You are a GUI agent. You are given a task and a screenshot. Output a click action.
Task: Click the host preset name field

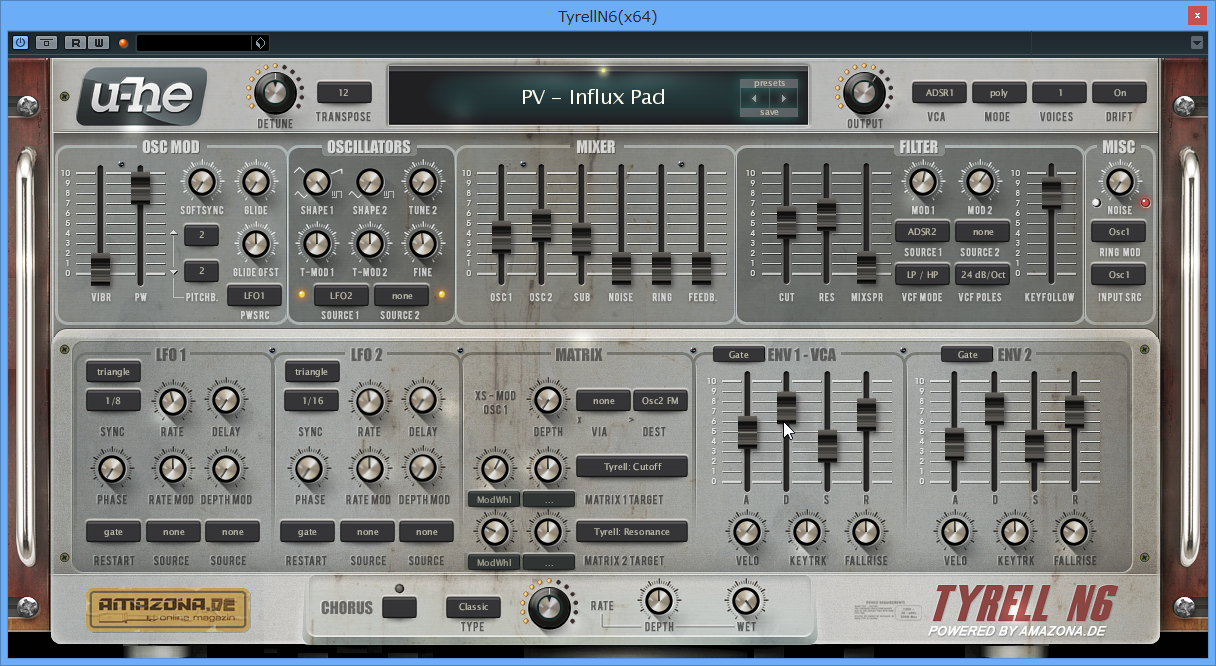point(194,43)
